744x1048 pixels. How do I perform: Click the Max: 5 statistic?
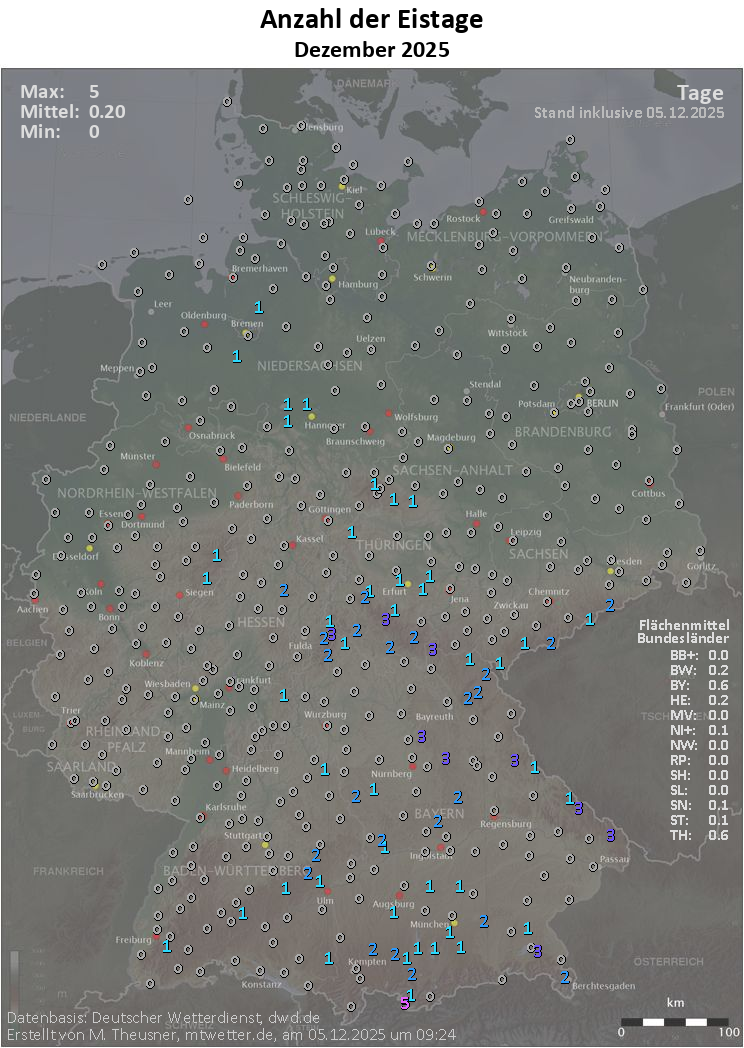click(60, 93)
